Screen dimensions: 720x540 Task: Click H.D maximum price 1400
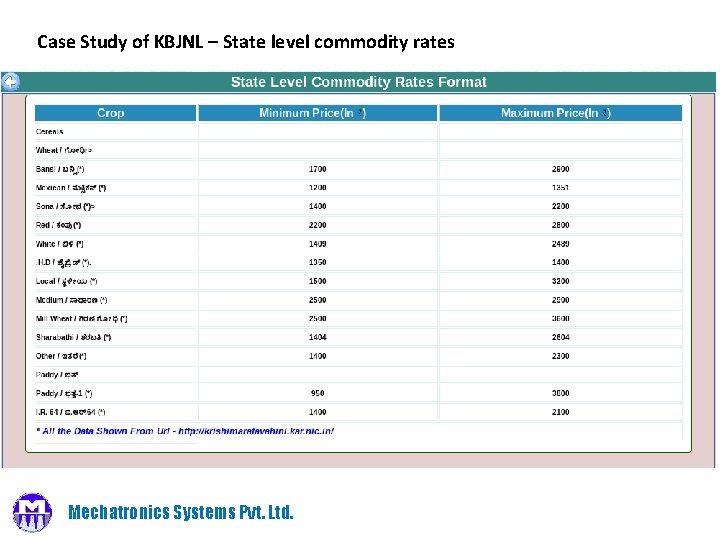pos(561,262)
